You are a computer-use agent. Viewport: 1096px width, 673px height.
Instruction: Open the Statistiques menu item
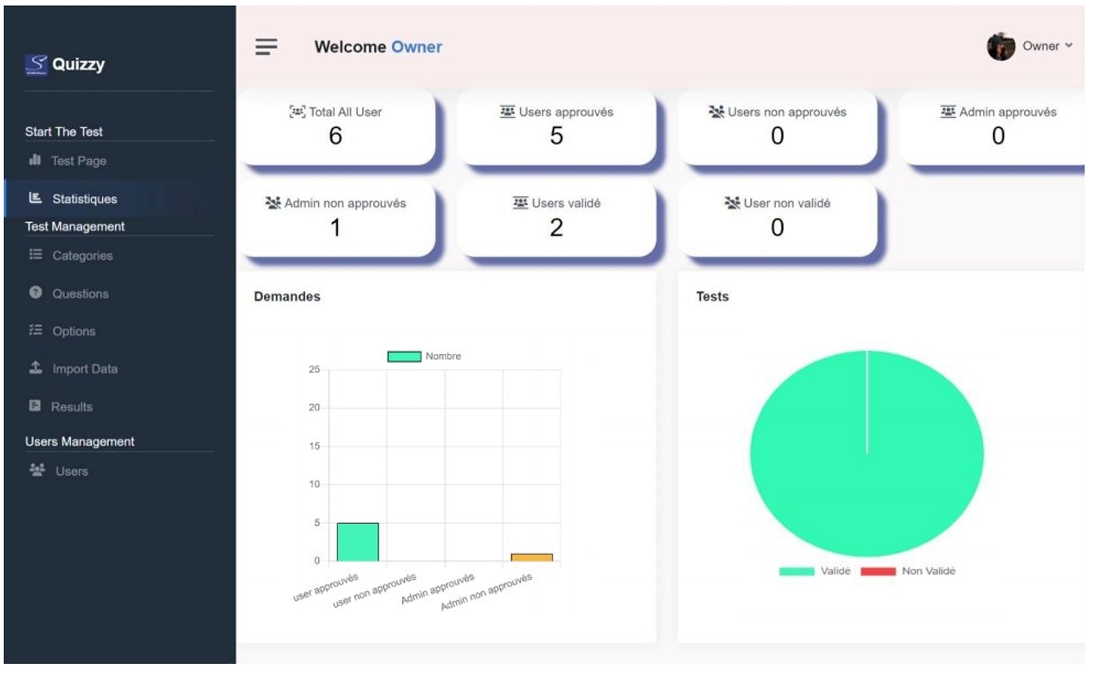[x=84, y=199]
